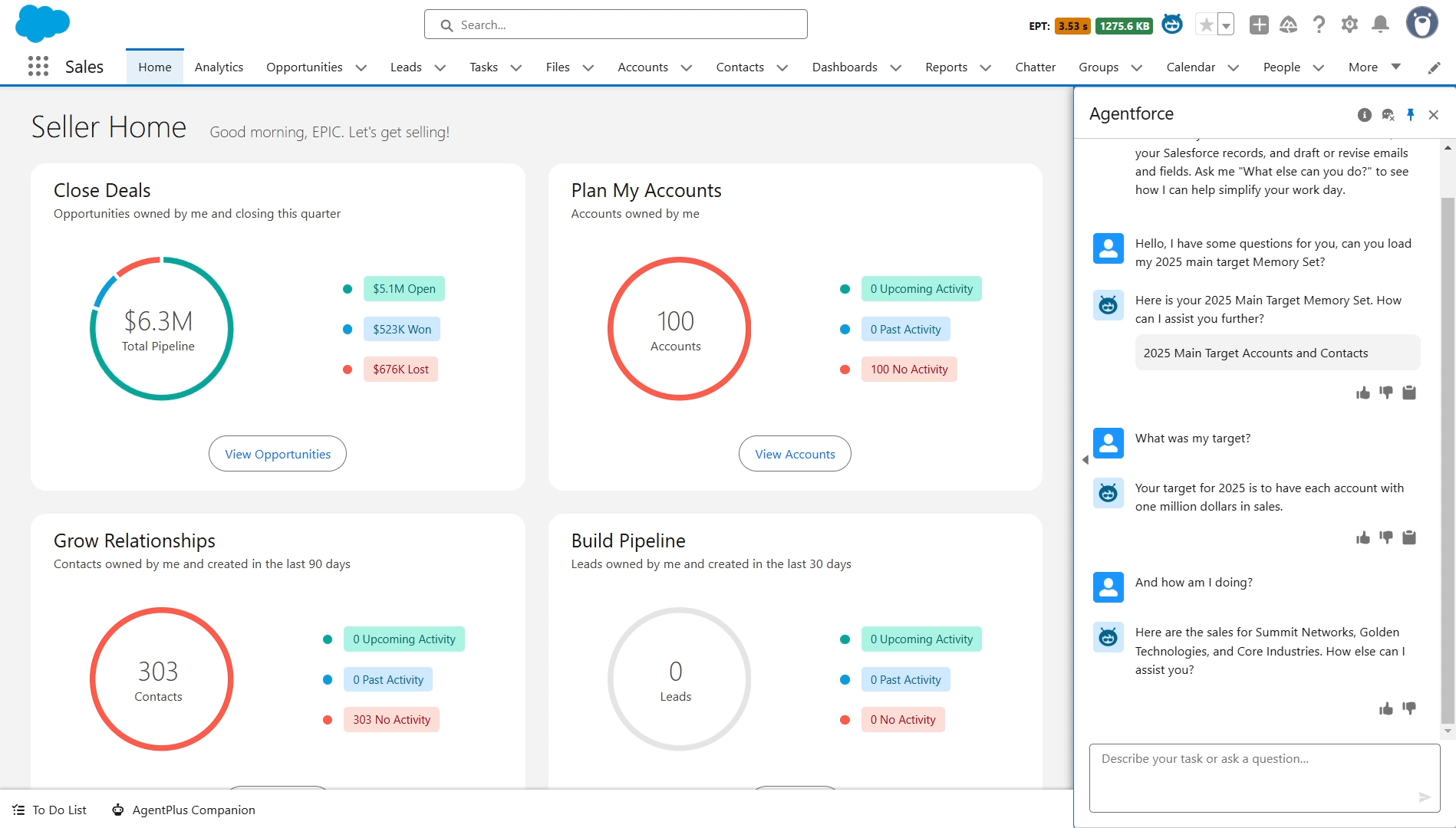
Task: Open the $5.1M Open pipeline link
Action: pos(404,289)
